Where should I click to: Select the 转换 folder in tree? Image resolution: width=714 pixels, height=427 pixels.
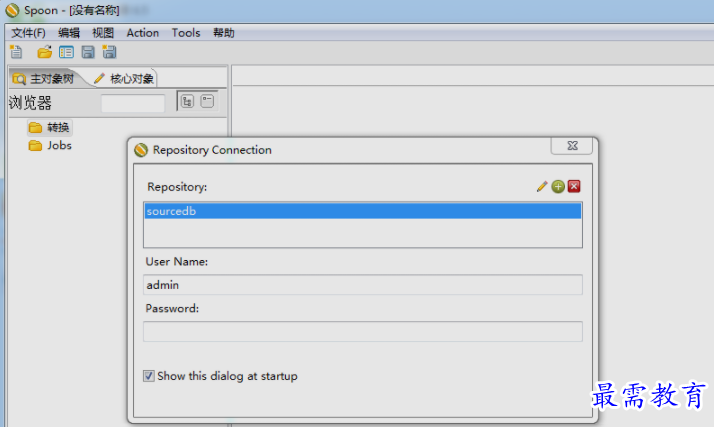(49, 127)
